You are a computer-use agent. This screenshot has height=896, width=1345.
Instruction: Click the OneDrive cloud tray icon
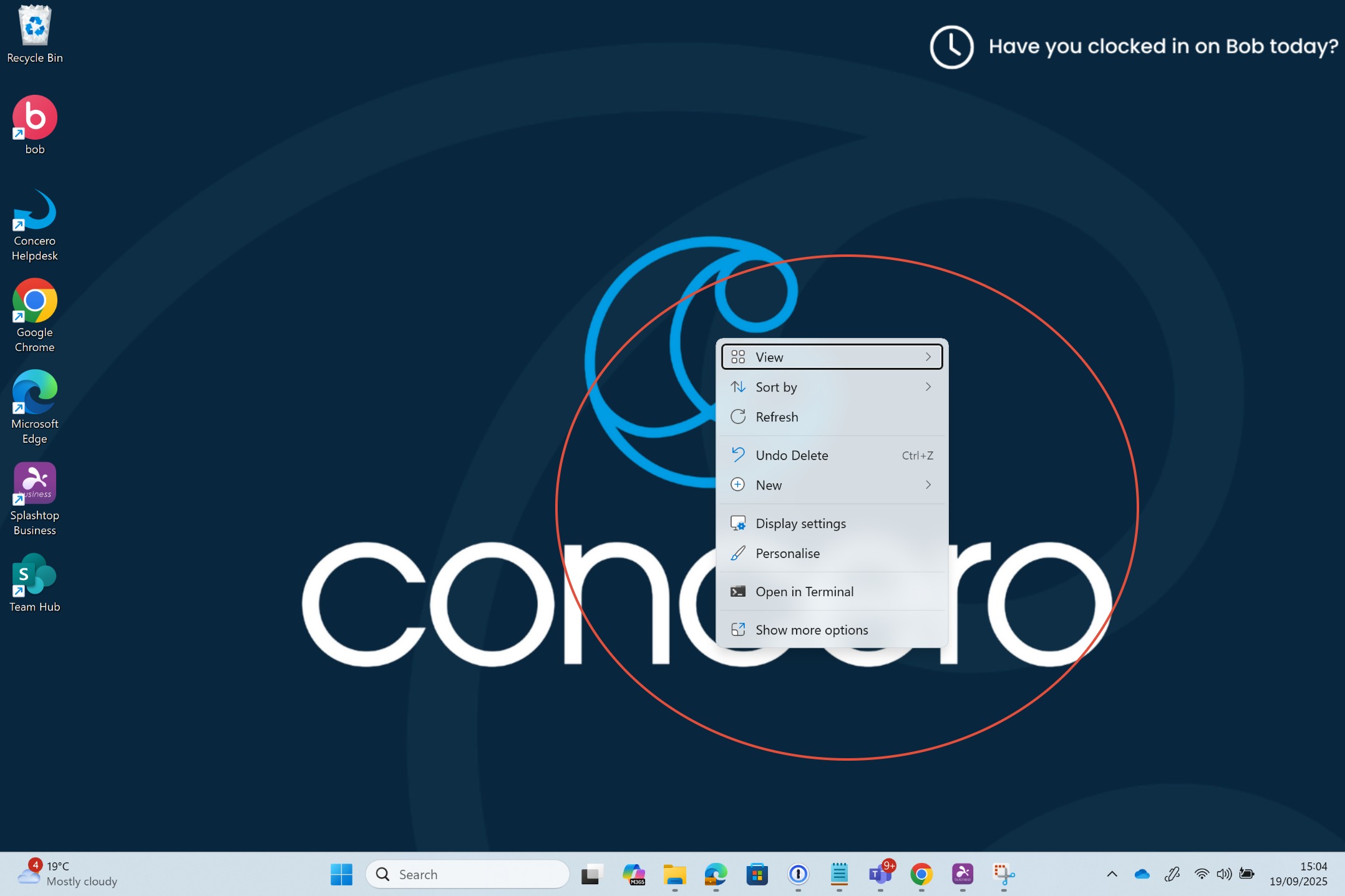(1142, 874)
